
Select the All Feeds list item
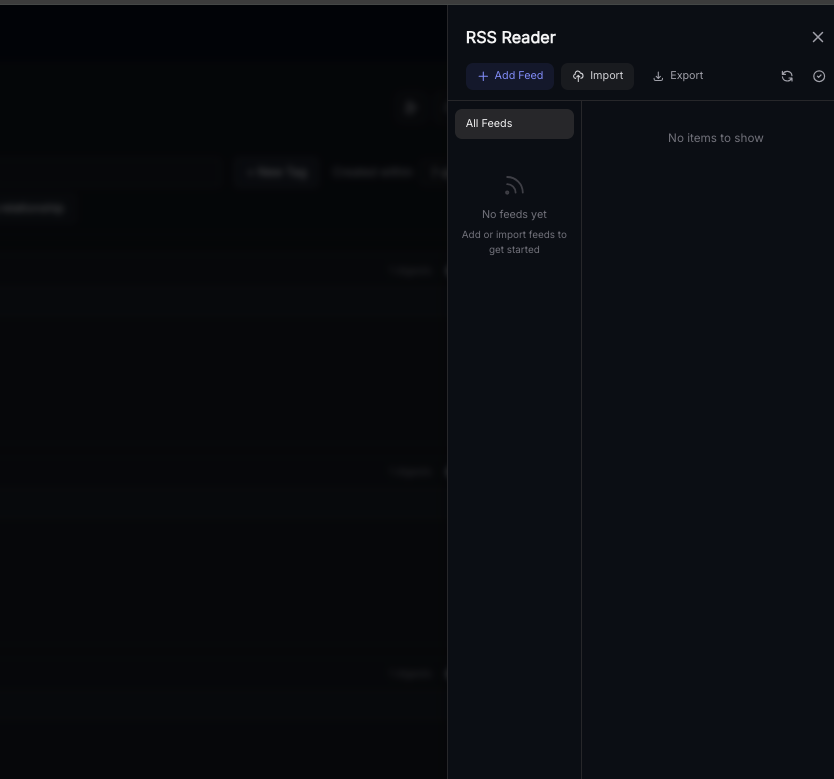click(514, 124)
